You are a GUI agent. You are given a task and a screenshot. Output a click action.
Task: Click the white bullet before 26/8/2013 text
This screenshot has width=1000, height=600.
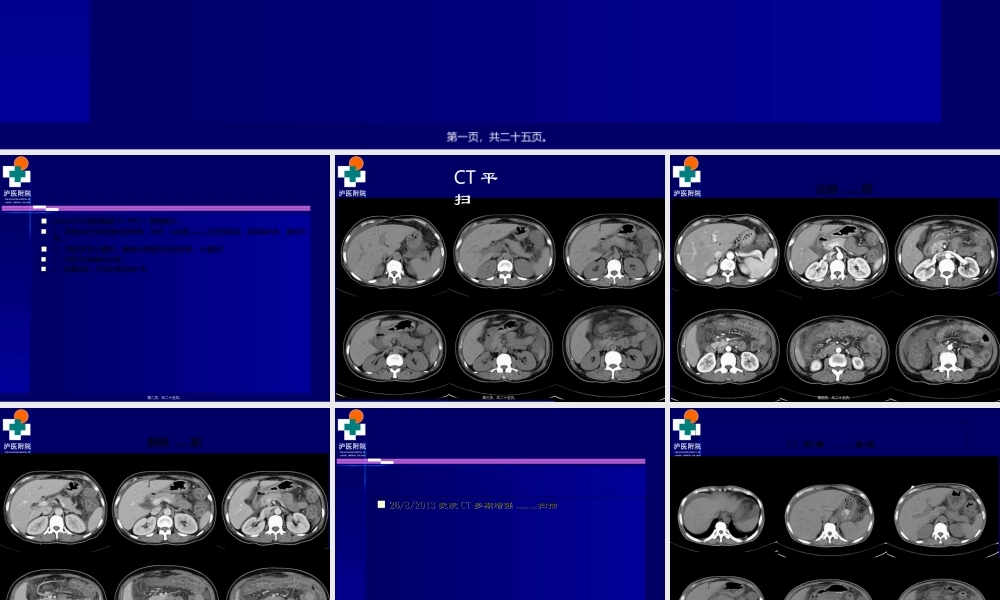pyautogui.click(x=381, y=505)
